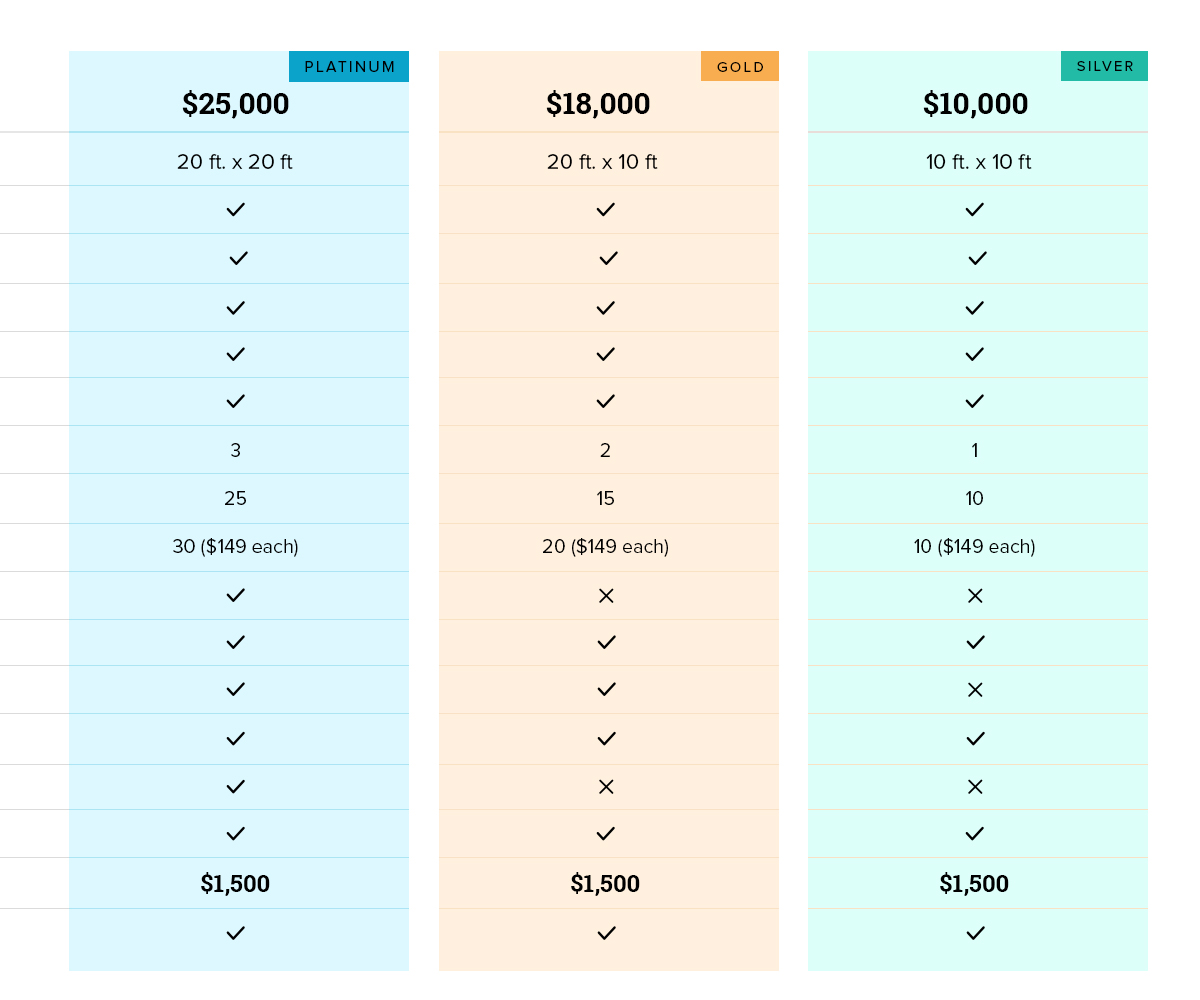Click the first X mark in Gold column

point(605,596)
